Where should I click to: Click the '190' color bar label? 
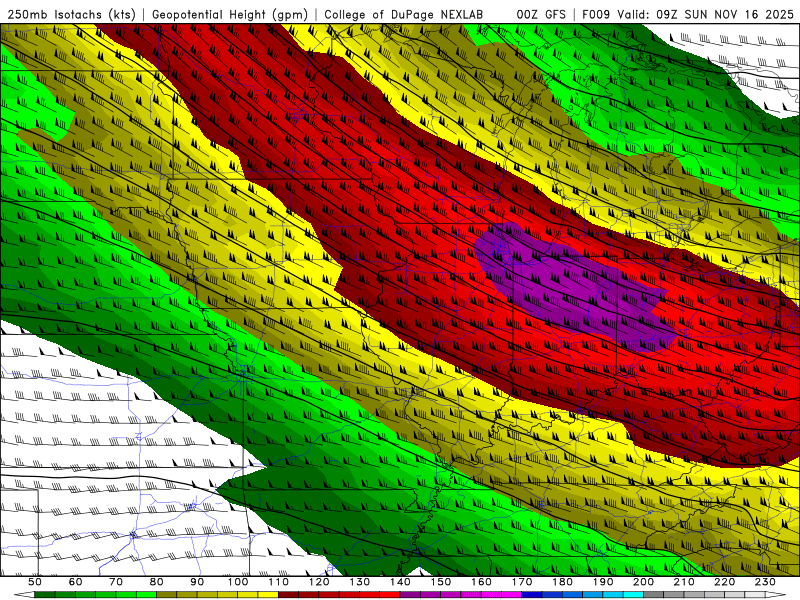click(603, 582)
